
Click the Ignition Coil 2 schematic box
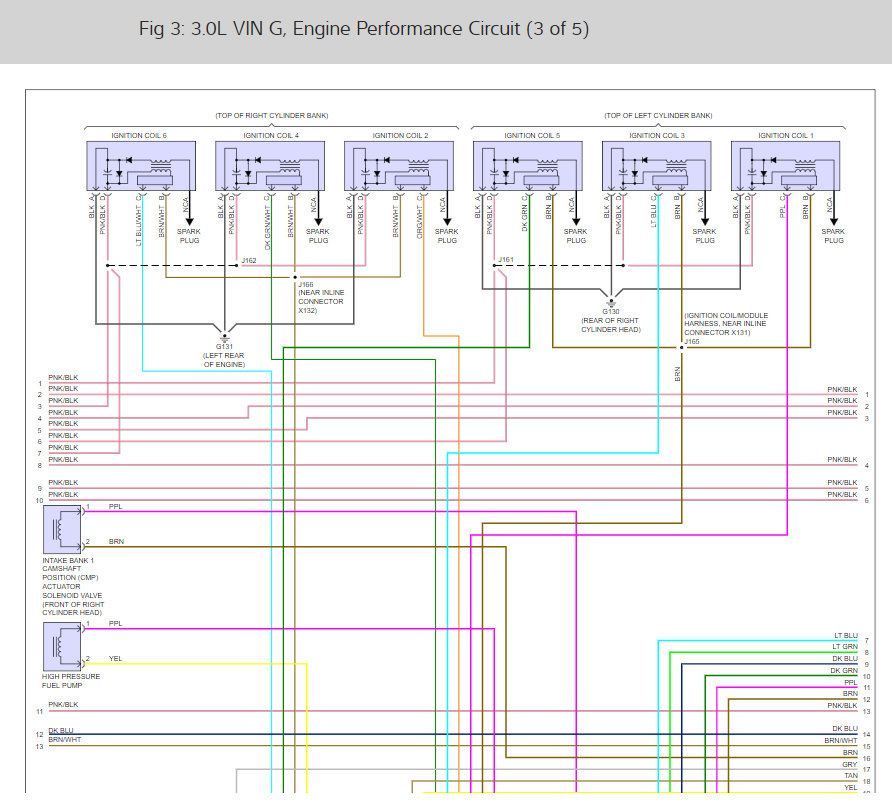[399, 166]
